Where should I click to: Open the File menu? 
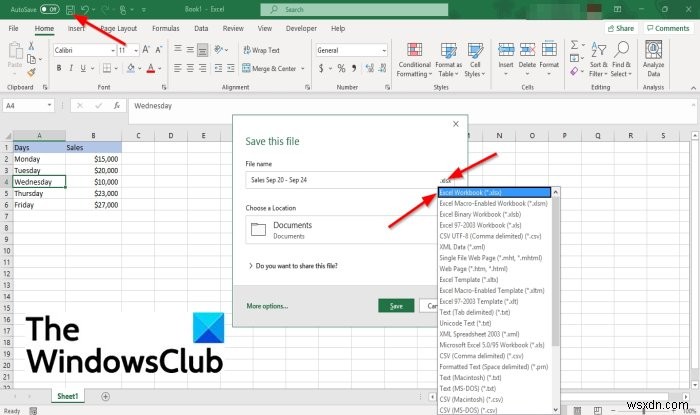point(13,28)
